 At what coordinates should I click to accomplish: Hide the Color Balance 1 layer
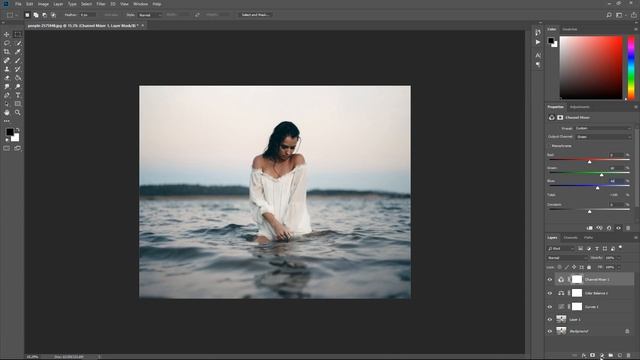(550, 293)
